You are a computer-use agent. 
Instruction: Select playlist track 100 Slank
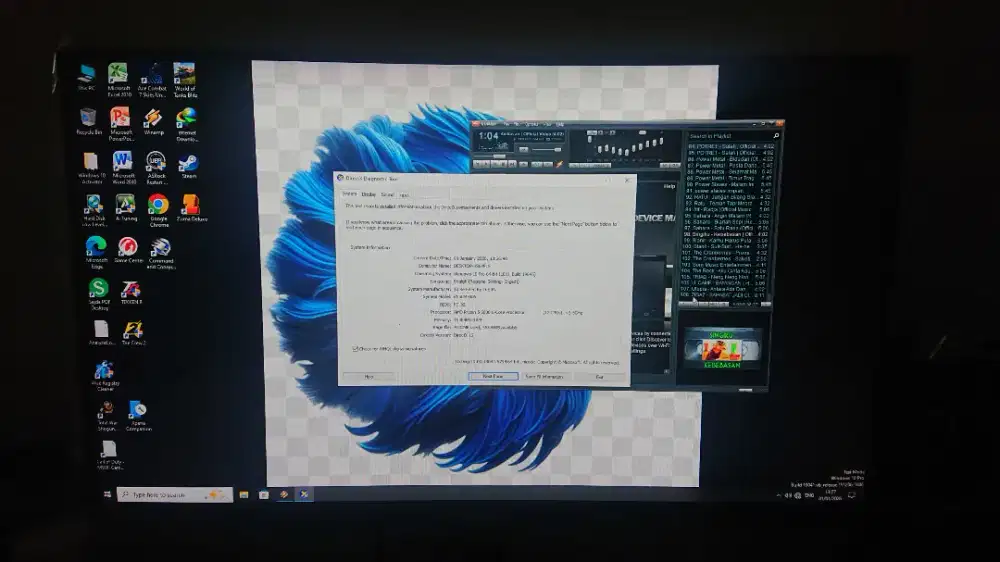pos(726,246)
